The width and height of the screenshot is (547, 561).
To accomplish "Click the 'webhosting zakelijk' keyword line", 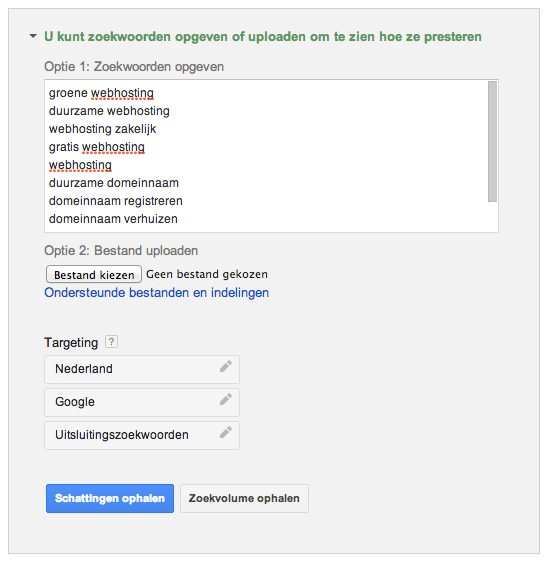I will (102, 129).
